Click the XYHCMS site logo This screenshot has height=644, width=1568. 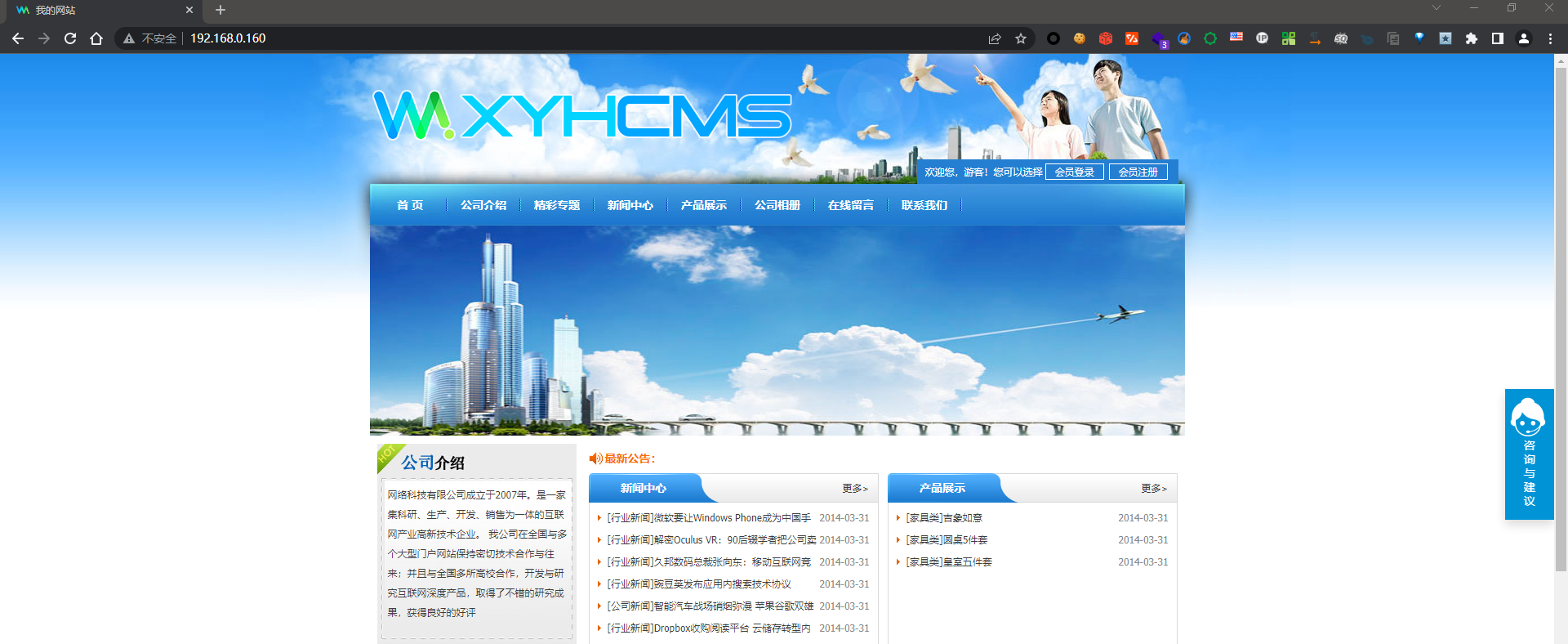582,115
